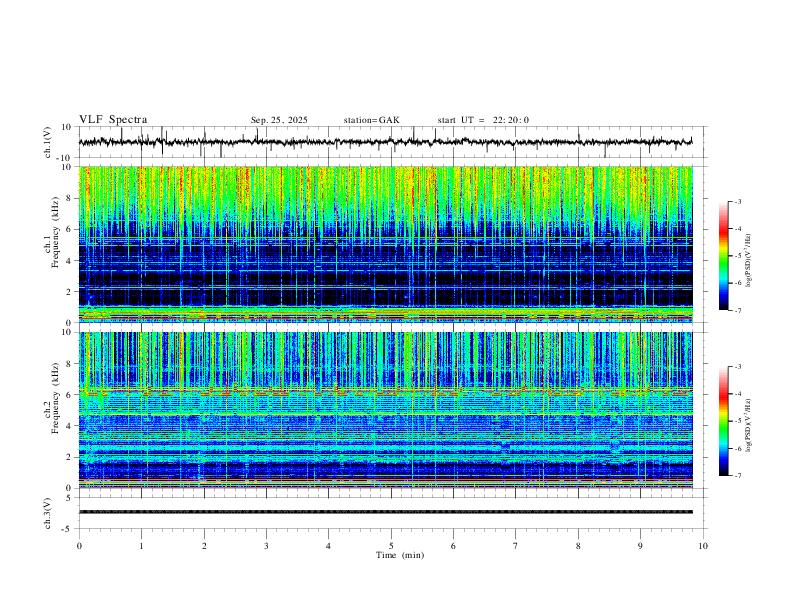Click the ch.1 colorbar "log(PSD)(V²/Hz)" label
Screen dimensions: 792x612
click(x=748, y=260)
